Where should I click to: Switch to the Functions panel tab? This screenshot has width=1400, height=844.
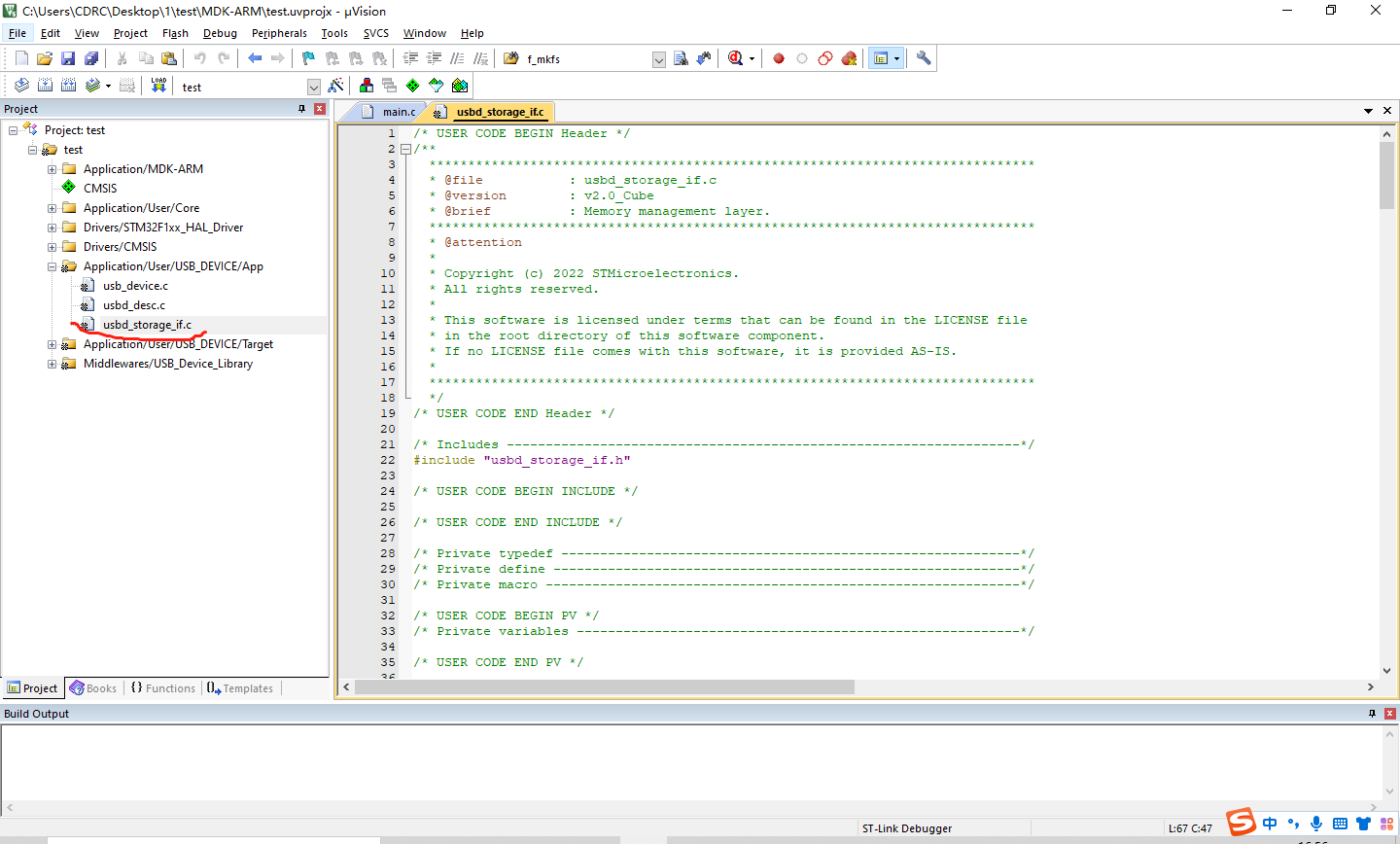pos(162,687)
